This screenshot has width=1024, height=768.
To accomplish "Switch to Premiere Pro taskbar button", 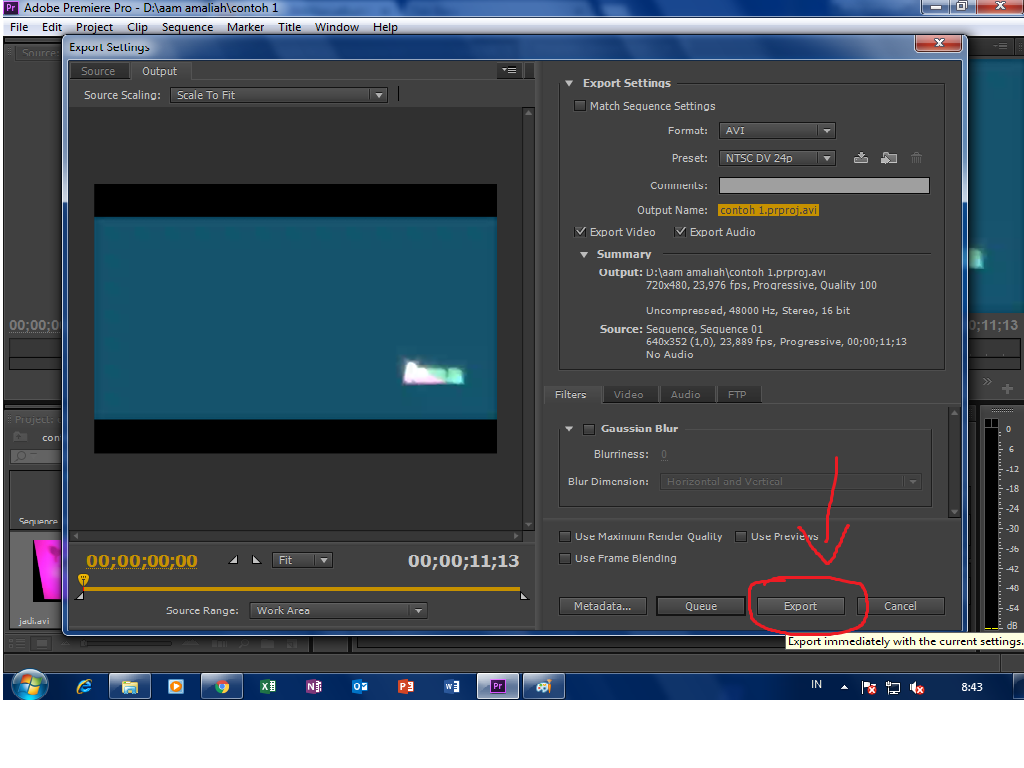I will point(498,686).
